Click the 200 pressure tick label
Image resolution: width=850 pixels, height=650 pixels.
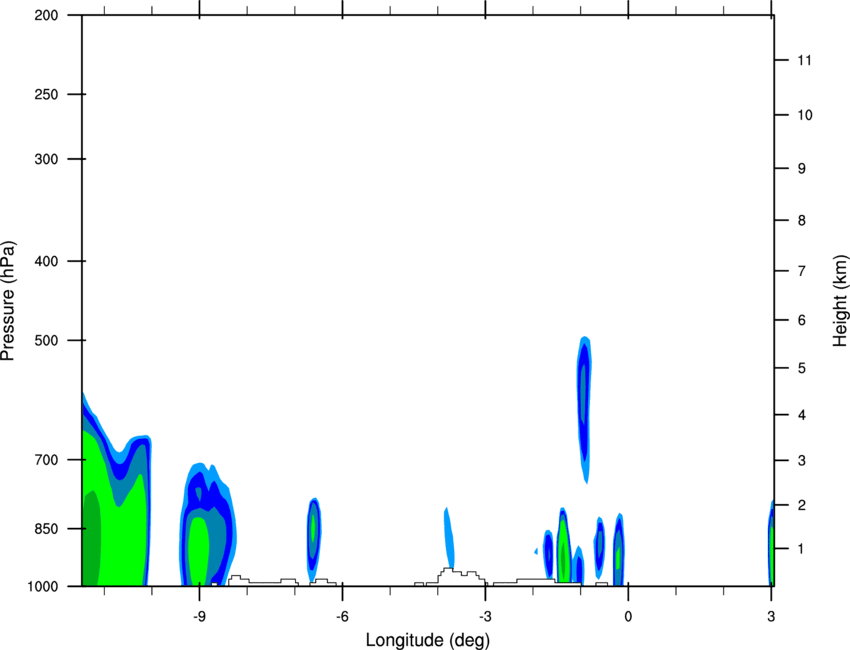tap(46, 15)
